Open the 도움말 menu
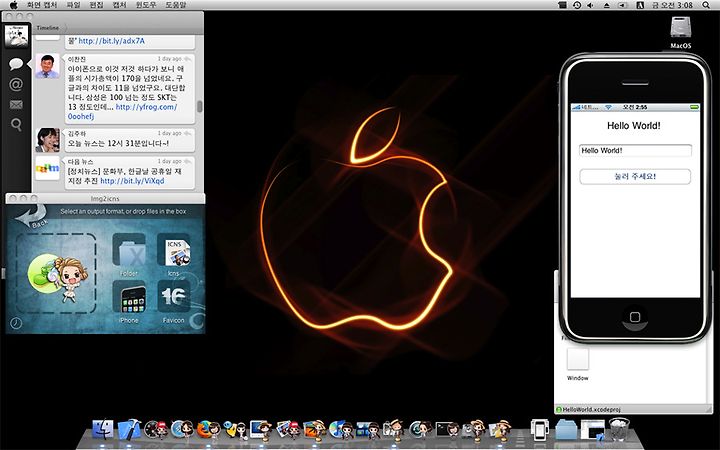 pyautogui.click(x=175, y=5)
